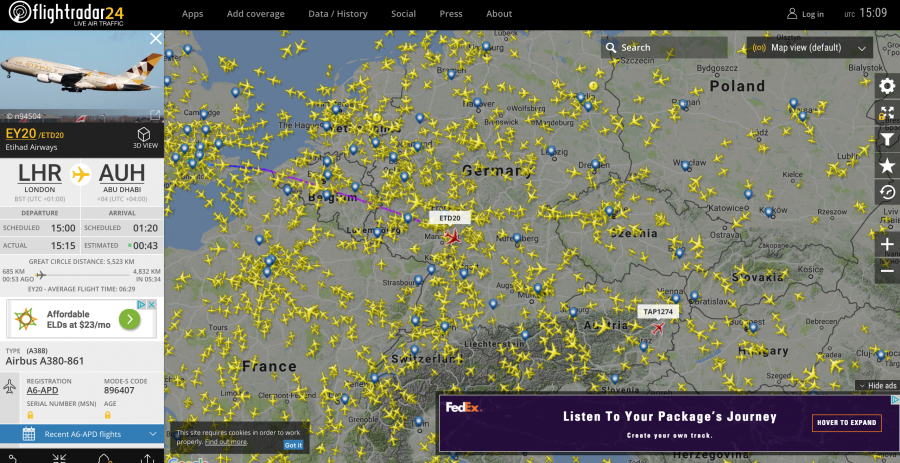900x463 pixels.
Task: Click the Log in link
Action: pyautogui.click(x=805, y=14)
